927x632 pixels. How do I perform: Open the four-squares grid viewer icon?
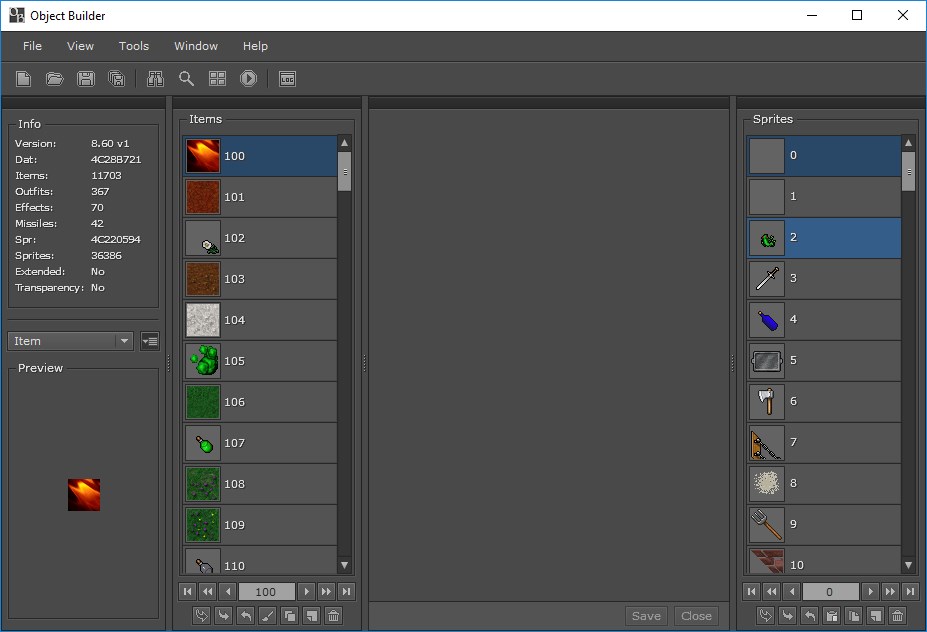pyautogui.click(x=218, y=79)
